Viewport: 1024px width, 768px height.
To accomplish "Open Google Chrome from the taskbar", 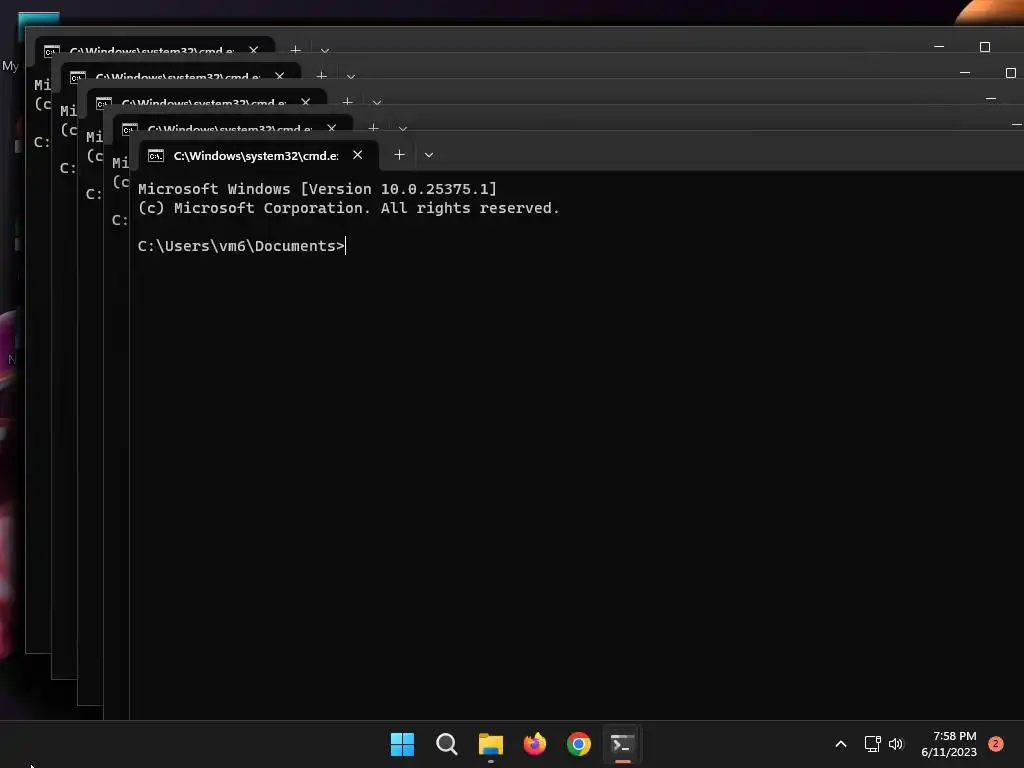I will (579, 744).
